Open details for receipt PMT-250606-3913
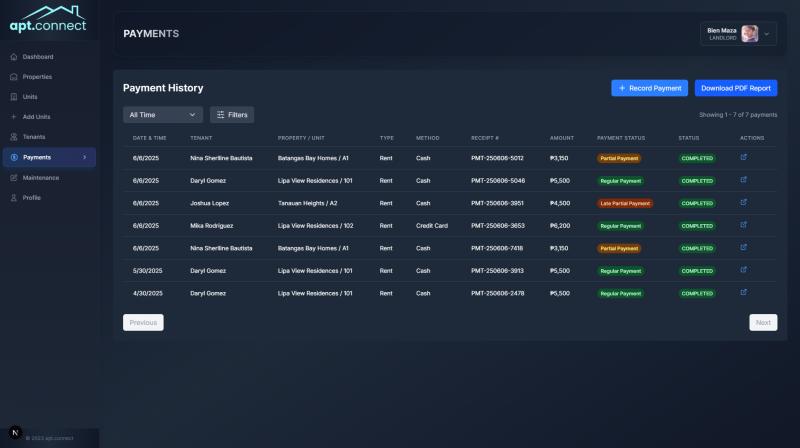800x448 pixels. coord(743,270)
